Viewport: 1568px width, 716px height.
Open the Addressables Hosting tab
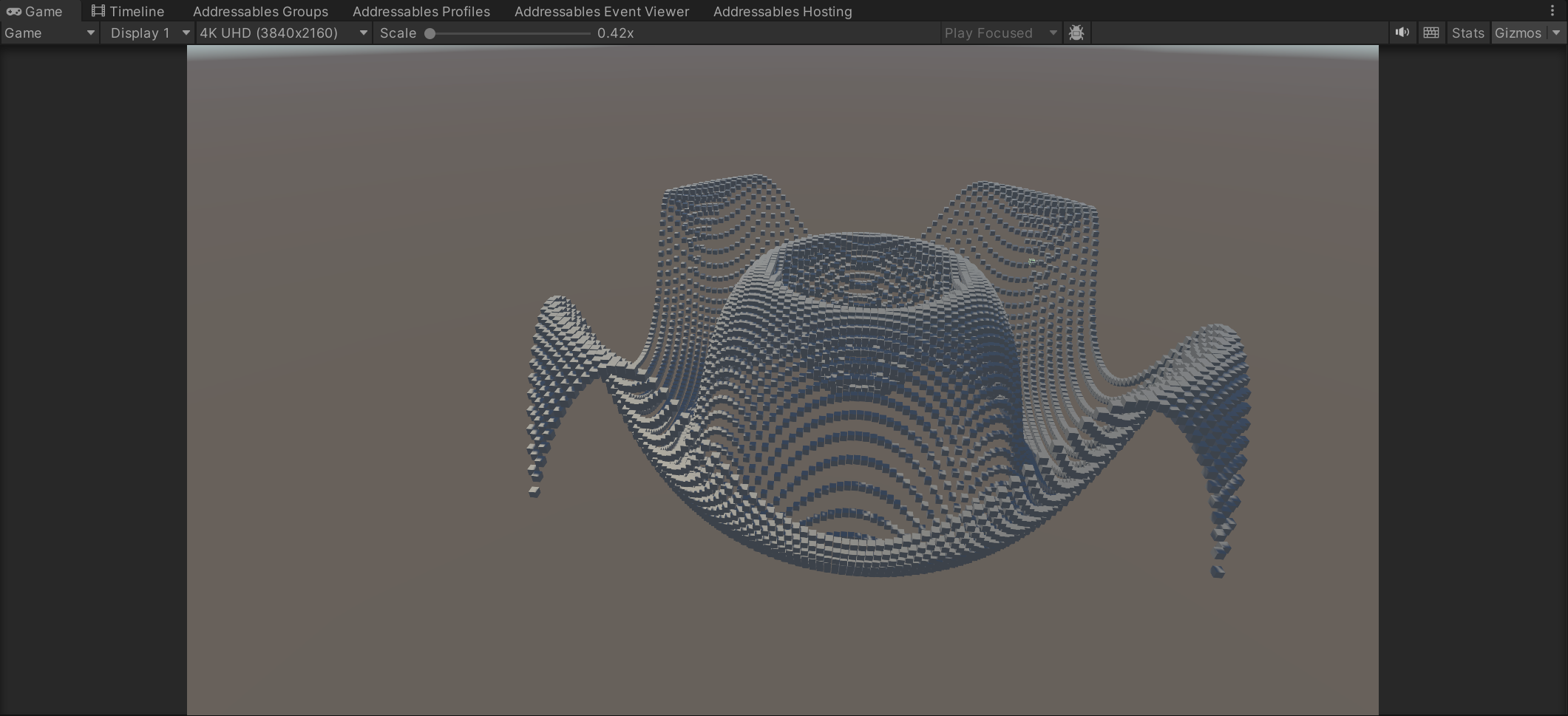pyautogui.click(x=782, y=11)
